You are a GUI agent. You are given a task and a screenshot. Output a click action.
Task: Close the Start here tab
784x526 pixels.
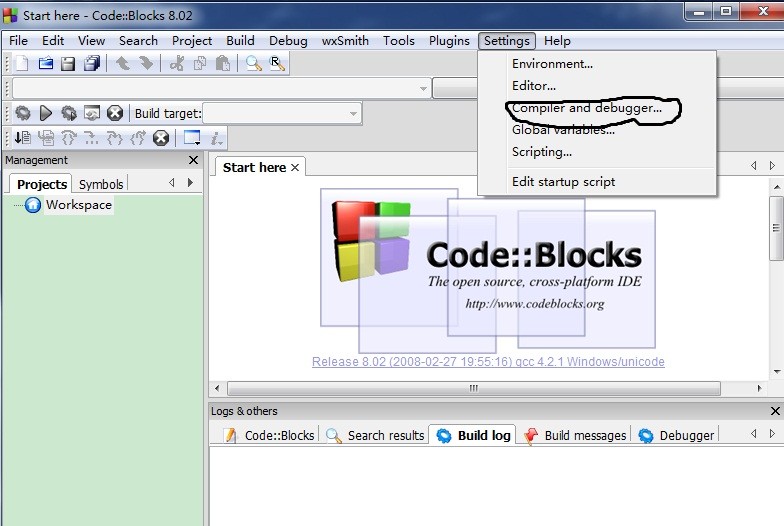click(x=295, y=168)
